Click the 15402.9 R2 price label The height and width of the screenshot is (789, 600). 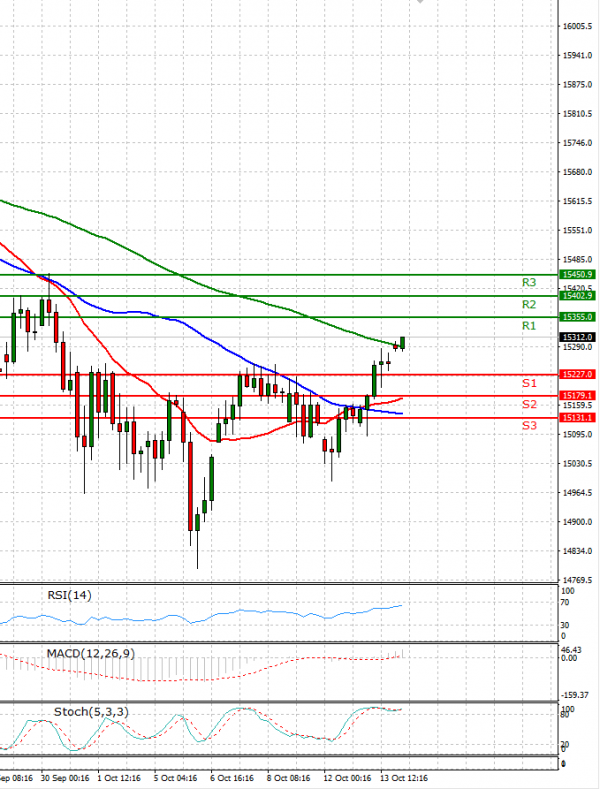click(x=577, y=295)
